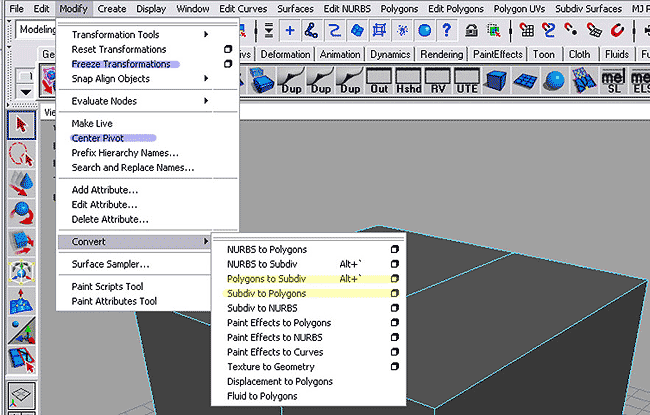The width and height of the screenshot is (650, 415).
Task: Toggle highlight selection mode icon
Action: click(494, 30)
